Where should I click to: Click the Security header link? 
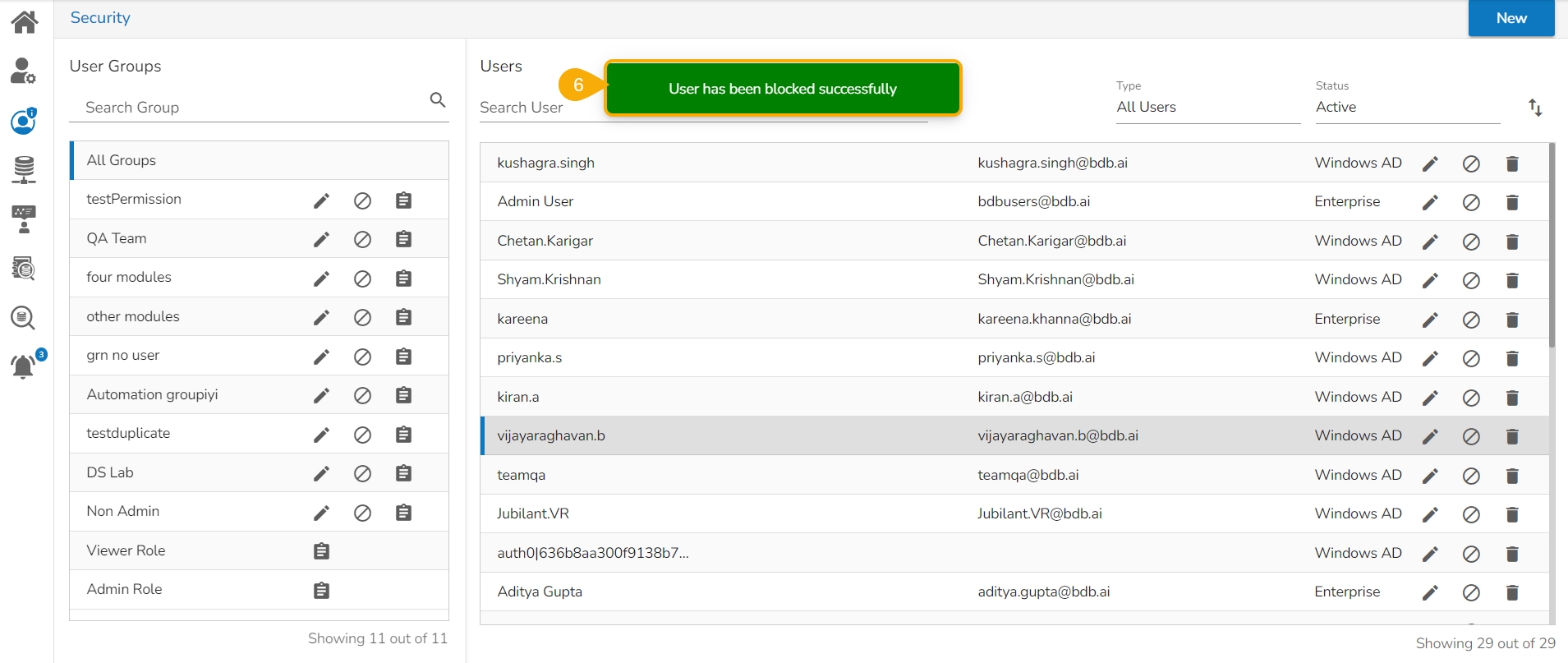(x=100, y=18)
